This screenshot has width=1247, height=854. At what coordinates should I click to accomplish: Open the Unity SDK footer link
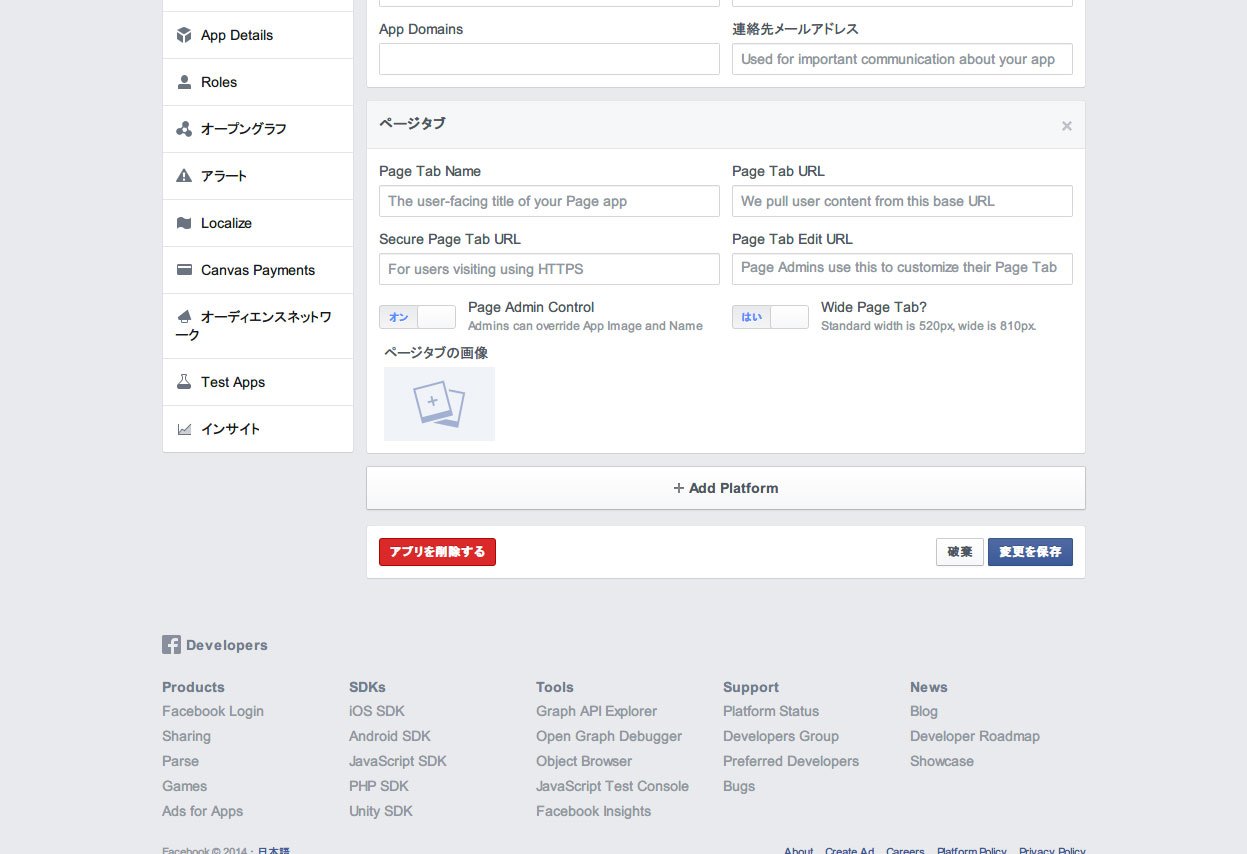coord(381,811)
